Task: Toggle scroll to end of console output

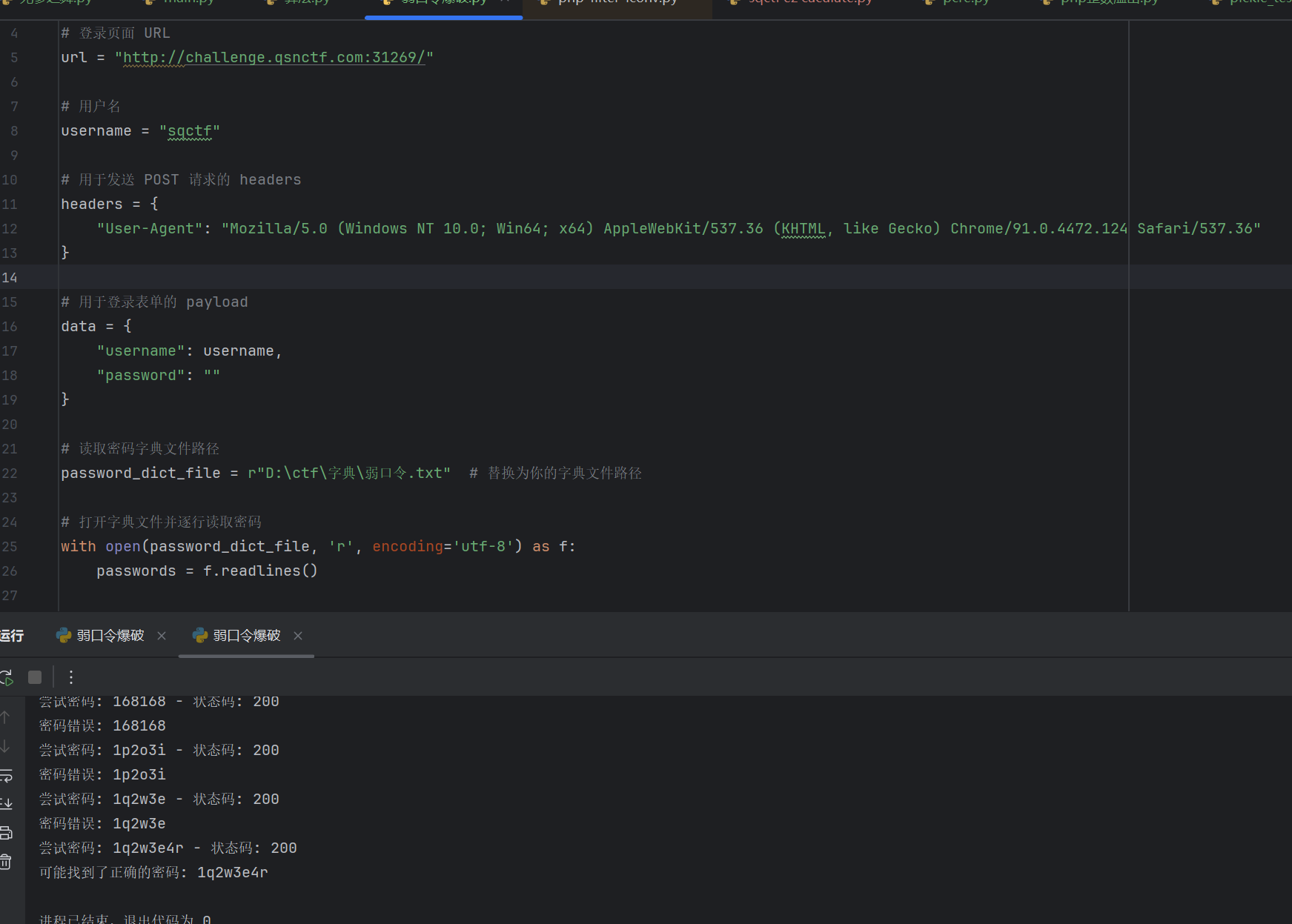Action: 6,804
